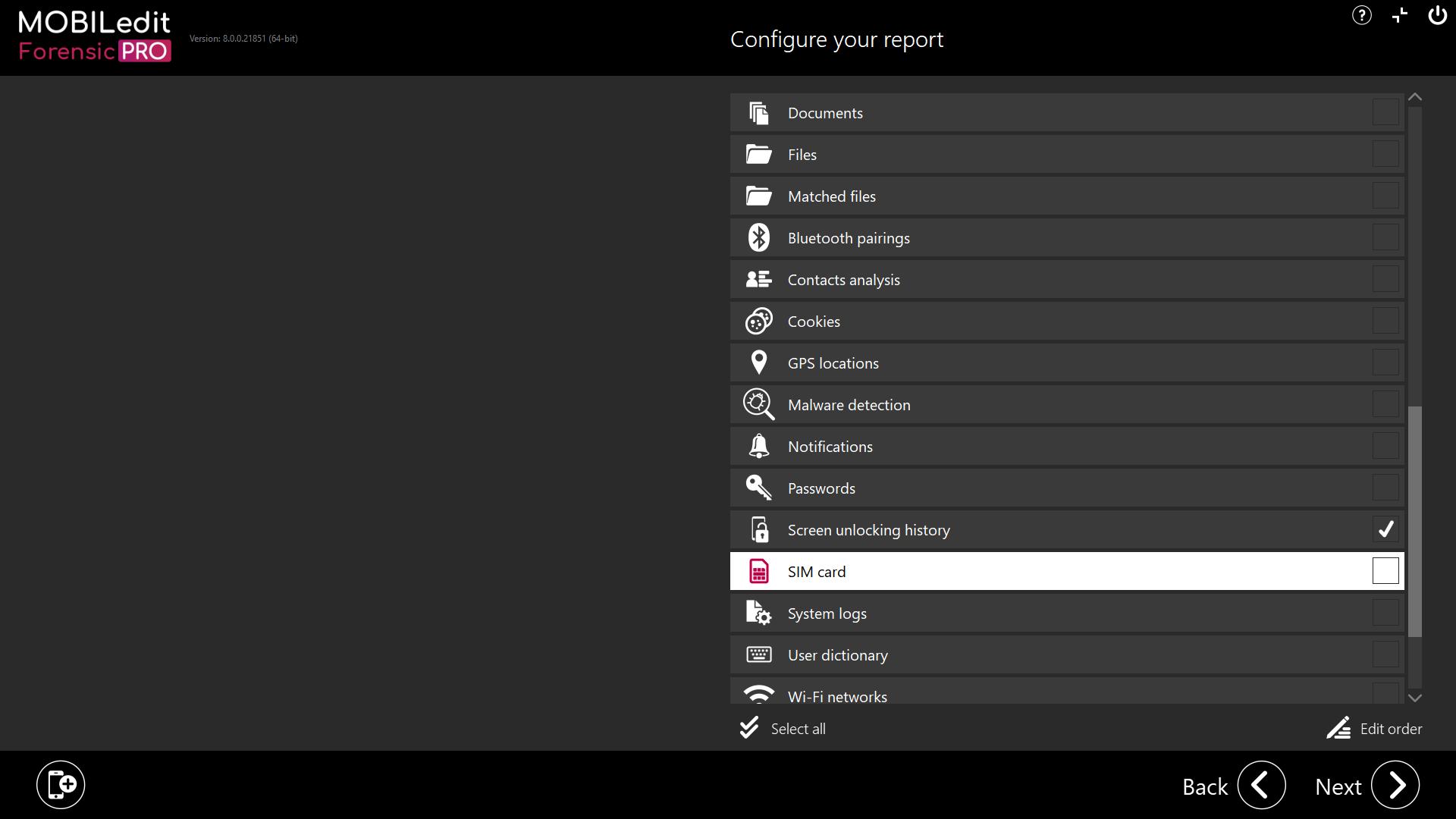
Task: Click the add device phone icon
Action: click(x=61, y=785)
